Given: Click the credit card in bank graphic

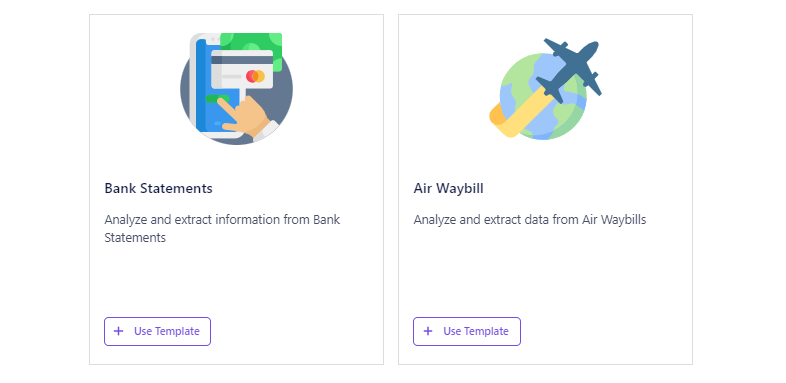Looking at the screenshot, I should coord(242,69).
